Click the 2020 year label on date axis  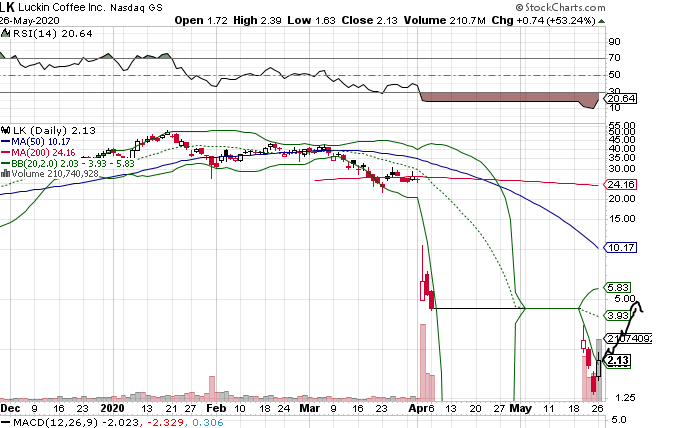113,408
